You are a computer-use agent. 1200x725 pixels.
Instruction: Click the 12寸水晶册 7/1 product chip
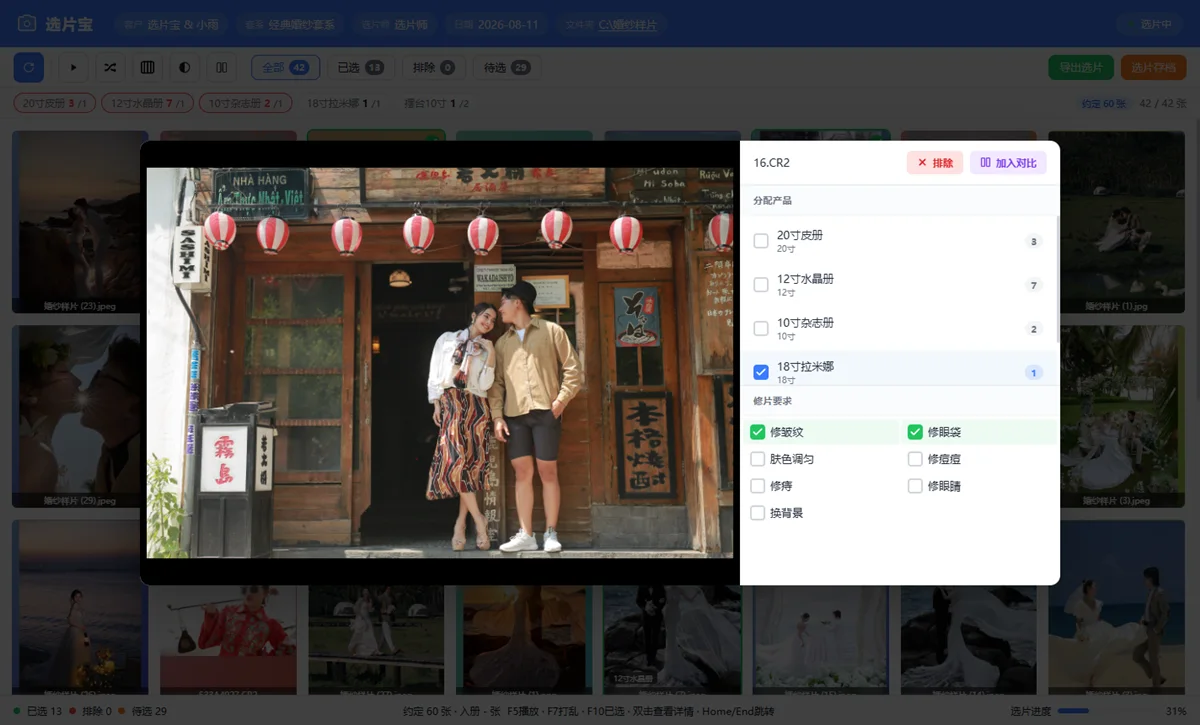[147, 103]
